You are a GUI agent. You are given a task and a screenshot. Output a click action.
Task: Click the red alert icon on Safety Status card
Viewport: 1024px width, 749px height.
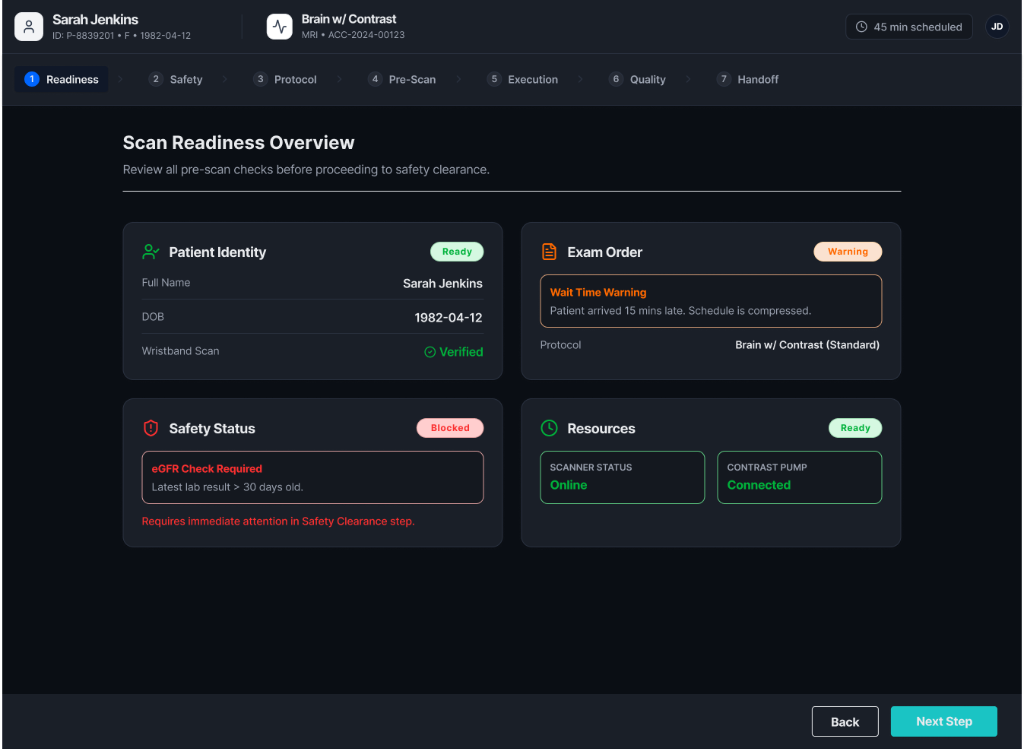pos(151,428)
